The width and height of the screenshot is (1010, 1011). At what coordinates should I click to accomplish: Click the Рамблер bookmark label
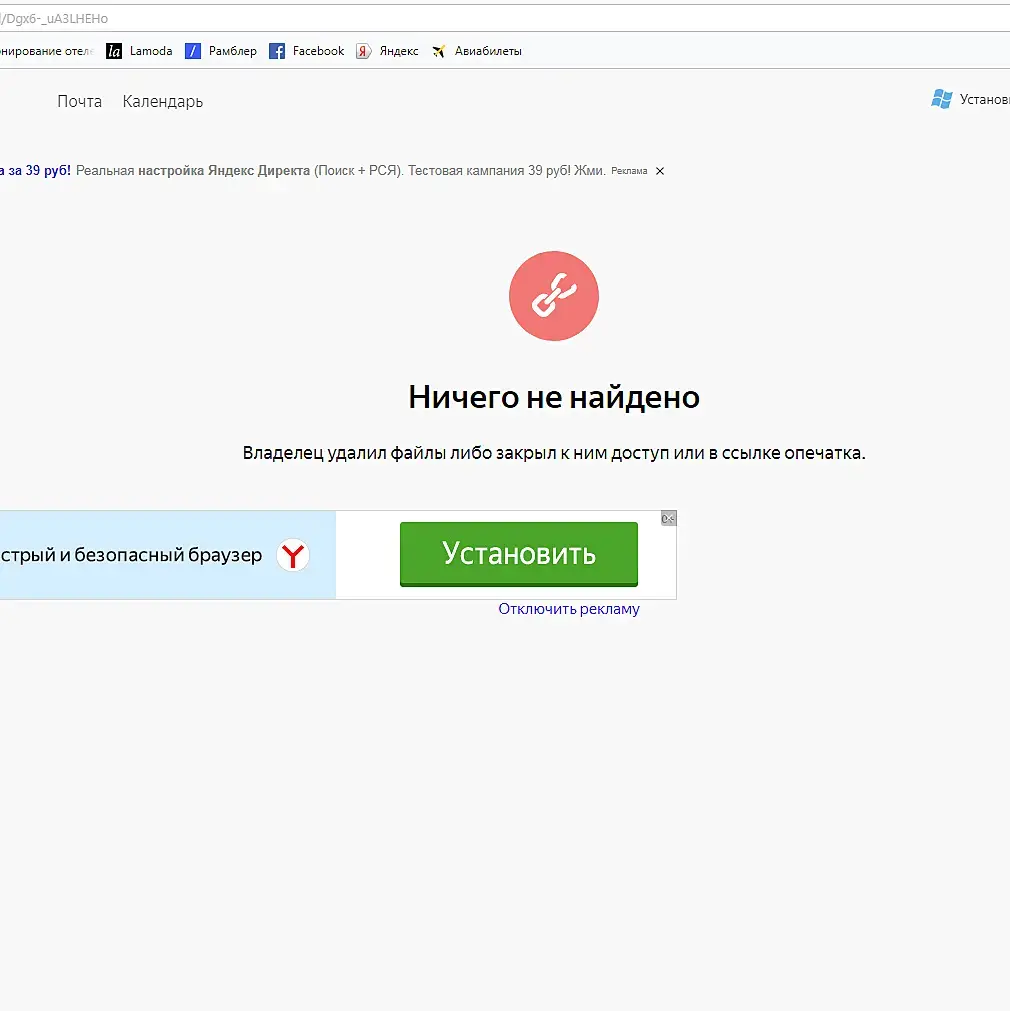point(233,51)
